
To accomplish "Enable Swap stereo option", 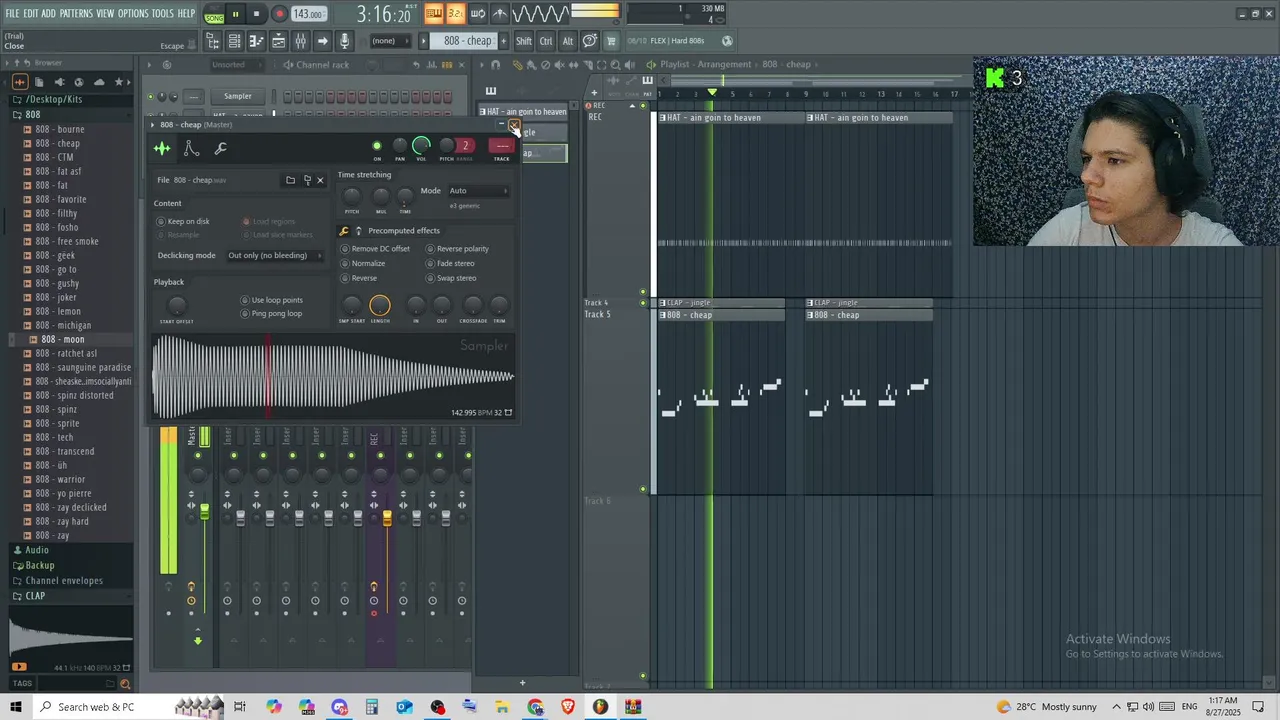I will click(x=452, y=278).
